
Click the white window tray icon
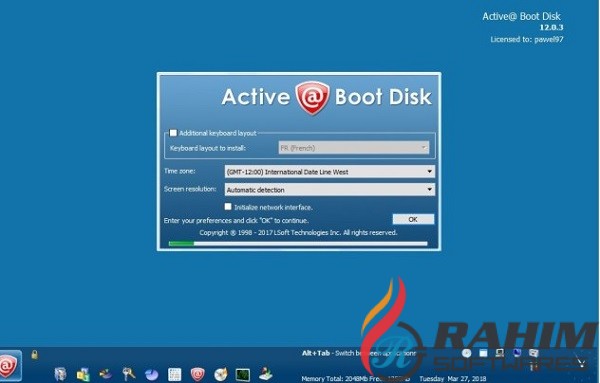tap(483, 353)
